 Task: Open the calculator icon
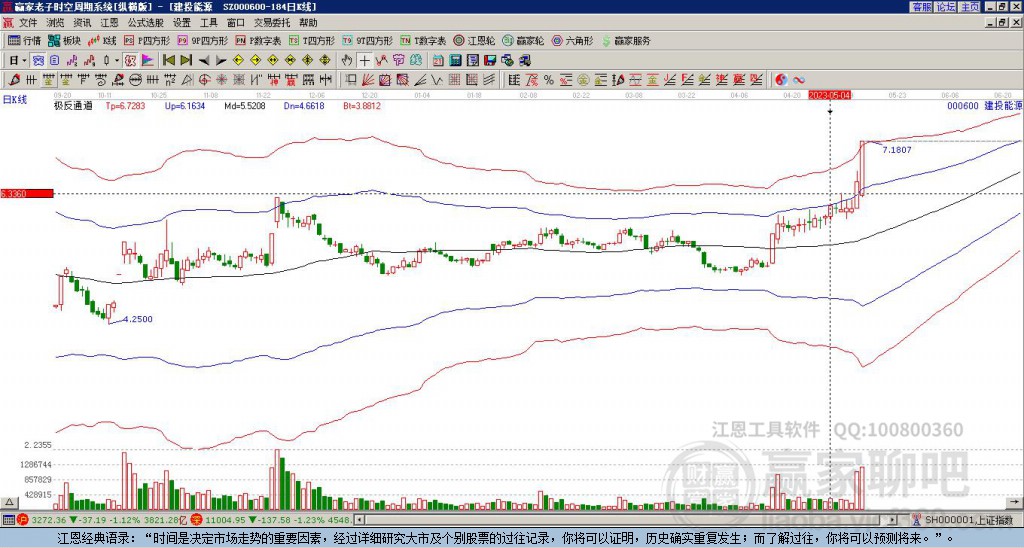tap(455, 61)
